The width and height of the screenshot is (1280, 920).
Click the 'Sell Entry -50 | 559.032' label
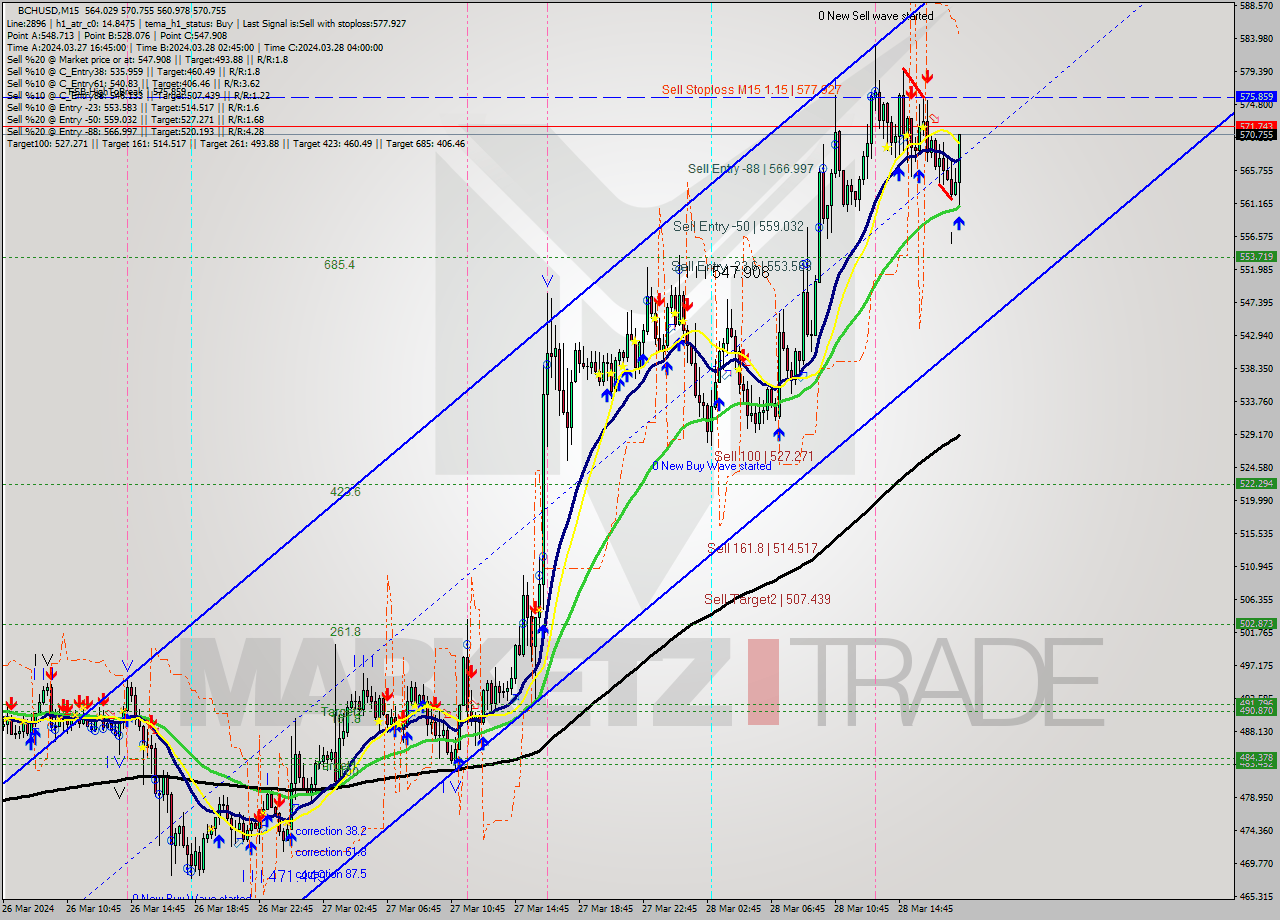coord(738,227)
